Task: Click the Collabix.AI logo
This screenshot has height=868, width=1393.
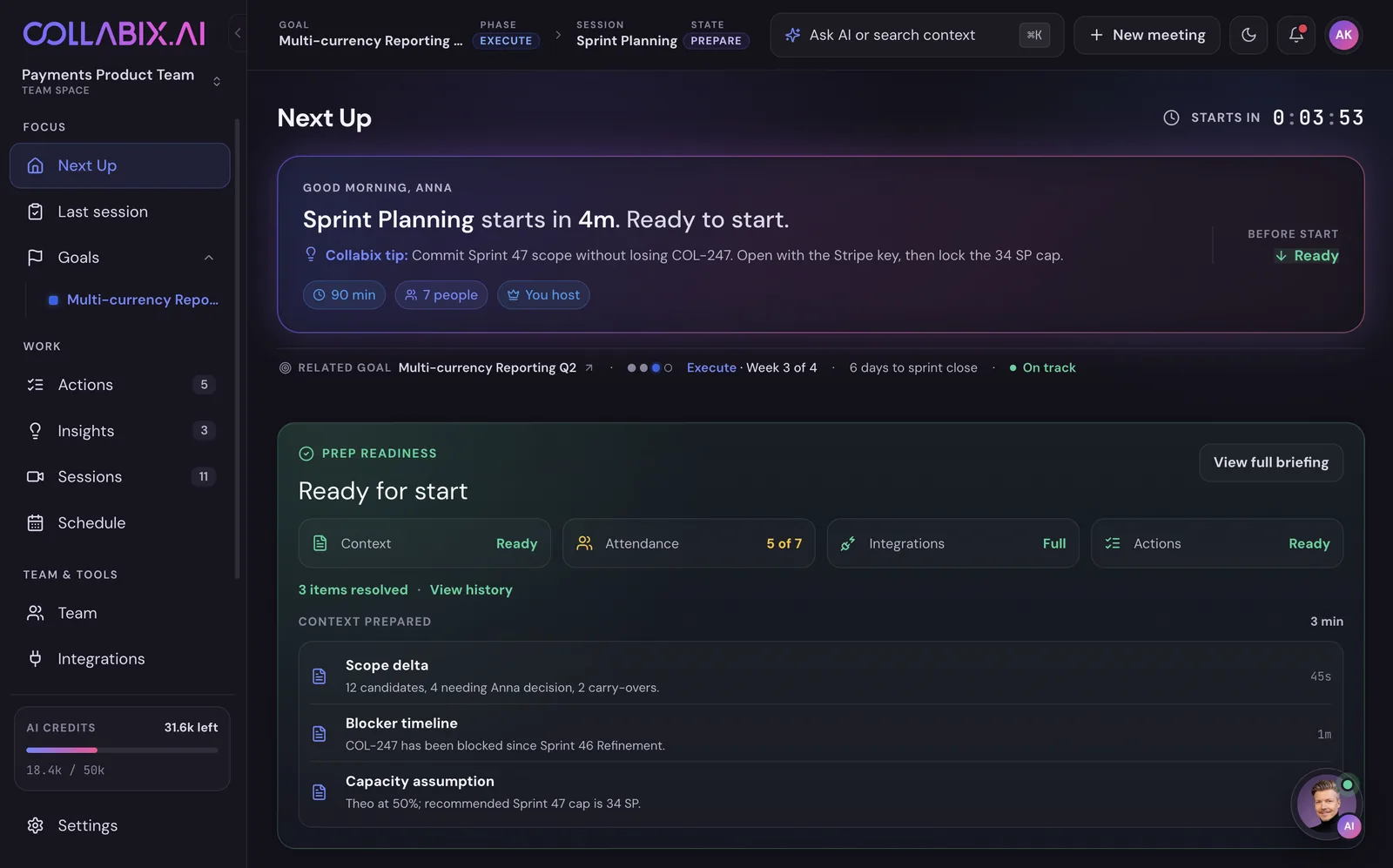Action: pos(114,34)
